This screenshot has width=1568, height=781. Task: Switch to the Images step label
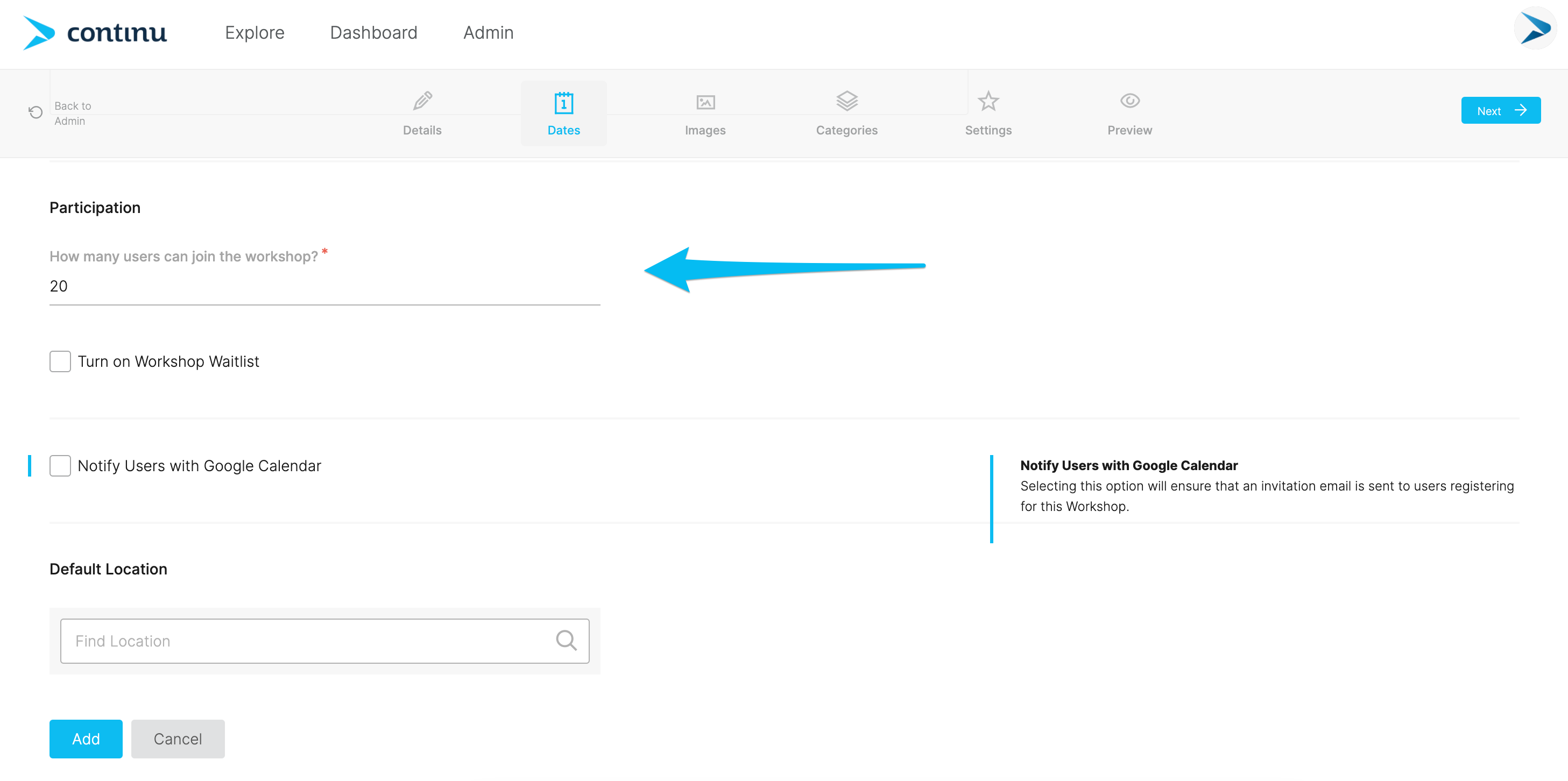(705, 130)
